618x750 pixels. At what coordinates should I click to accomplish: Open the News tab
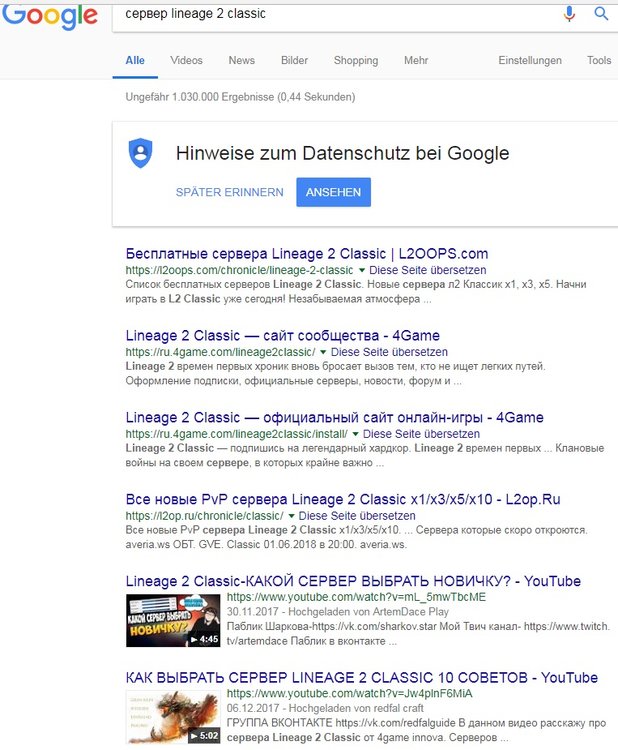tap(242, 60)
